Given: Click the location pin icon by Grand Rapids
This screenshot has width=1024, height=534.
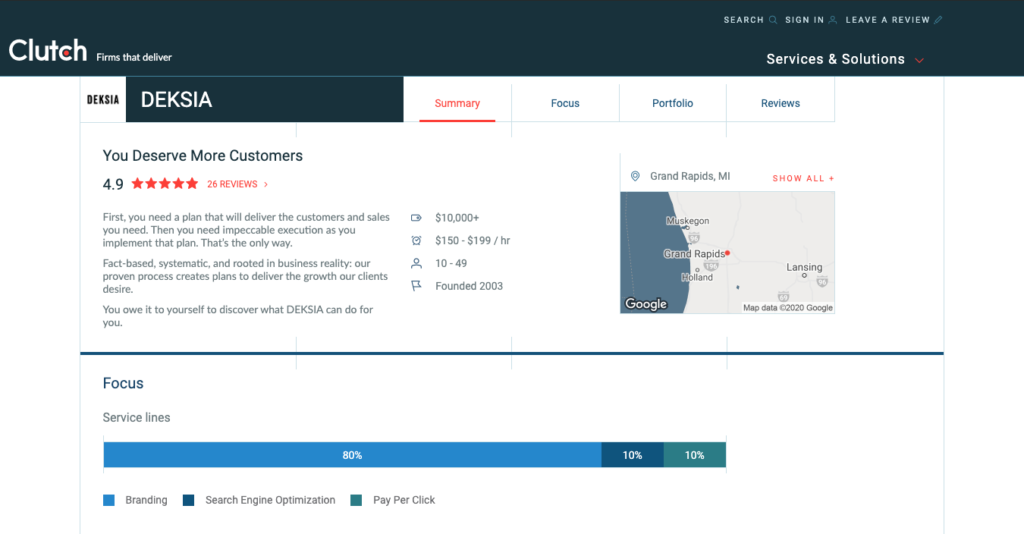Looking at the screenshot, I should tap(635, 176).
